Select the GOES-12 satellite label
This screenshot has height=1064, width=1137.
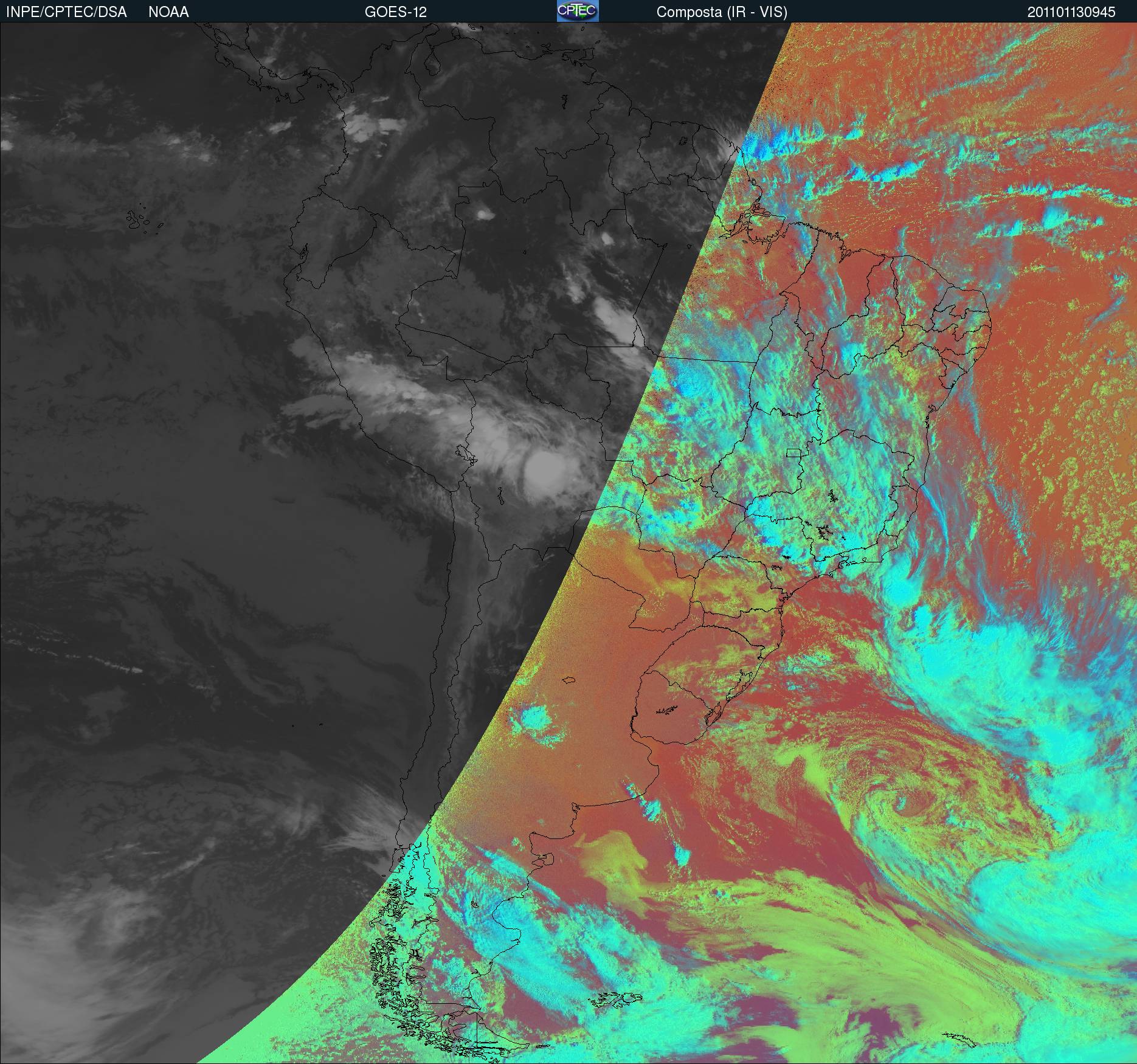[x=395, y=12]
